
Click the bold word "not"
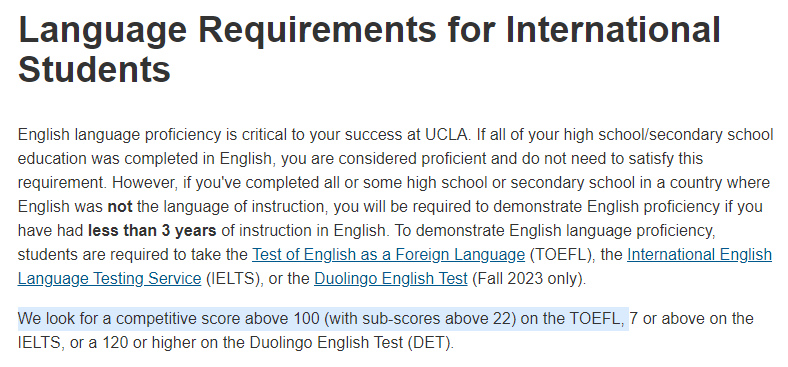120,207
